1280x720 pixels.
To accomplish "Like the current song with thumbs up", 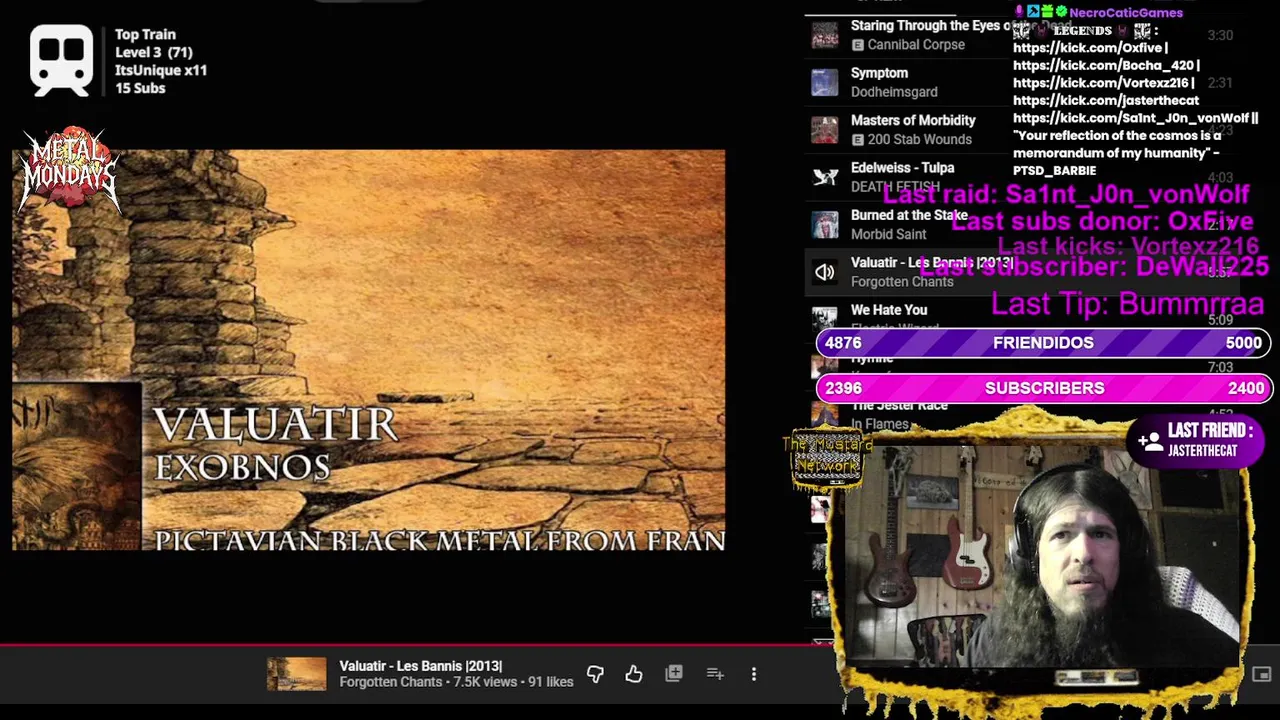I will tap(634, 675).
